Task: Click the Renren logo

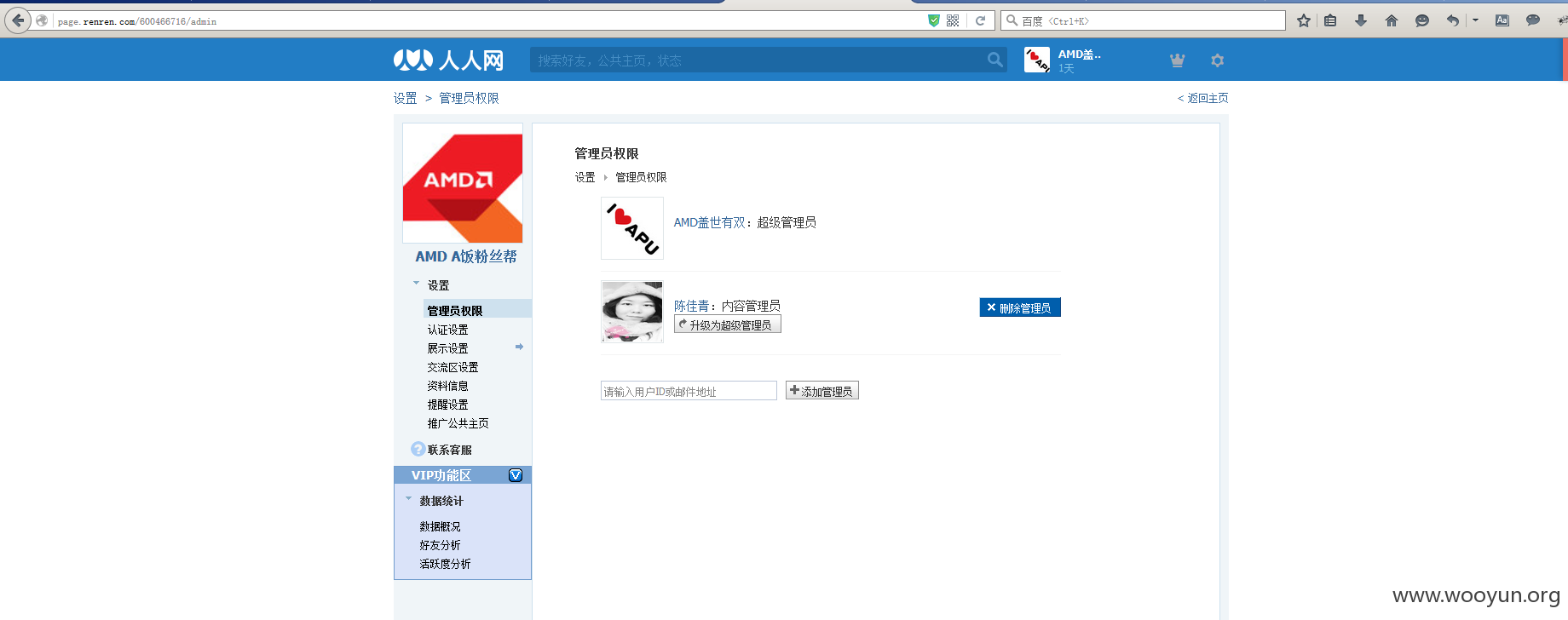Action: coord(448,60)
